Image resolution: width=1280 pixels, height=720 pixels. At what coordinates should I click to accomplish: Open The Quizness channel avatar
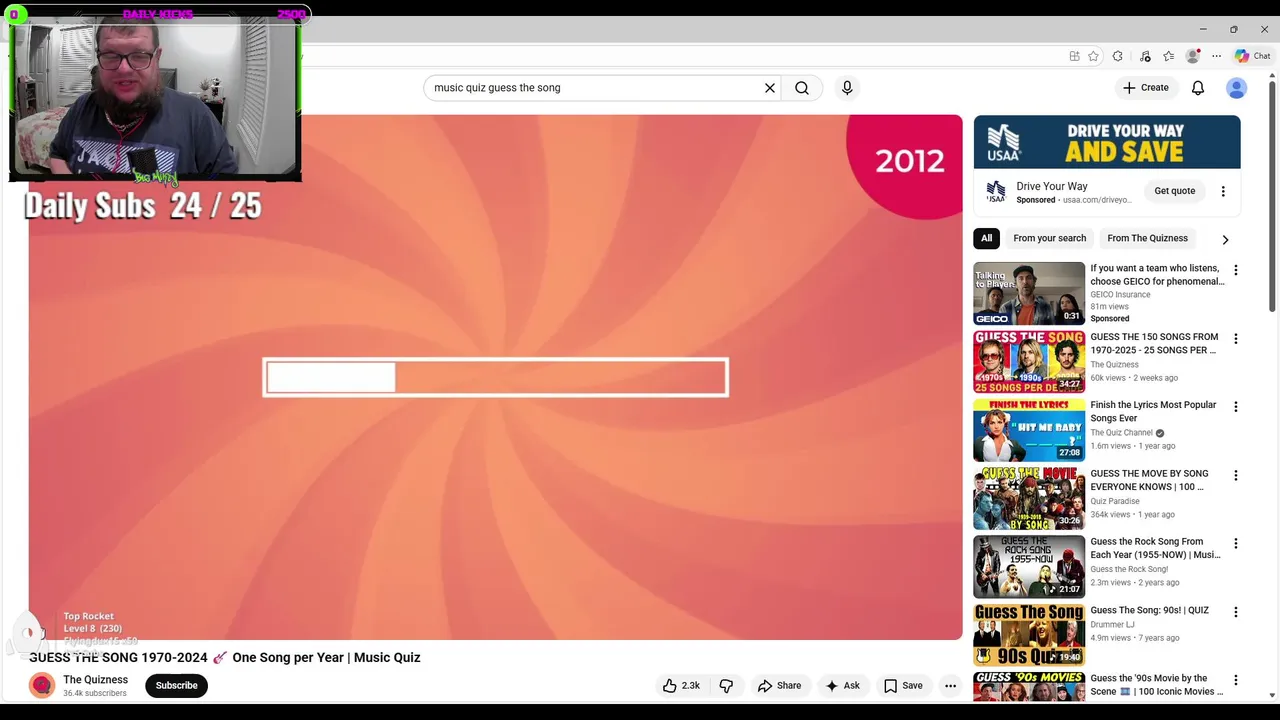pos(42,685)
